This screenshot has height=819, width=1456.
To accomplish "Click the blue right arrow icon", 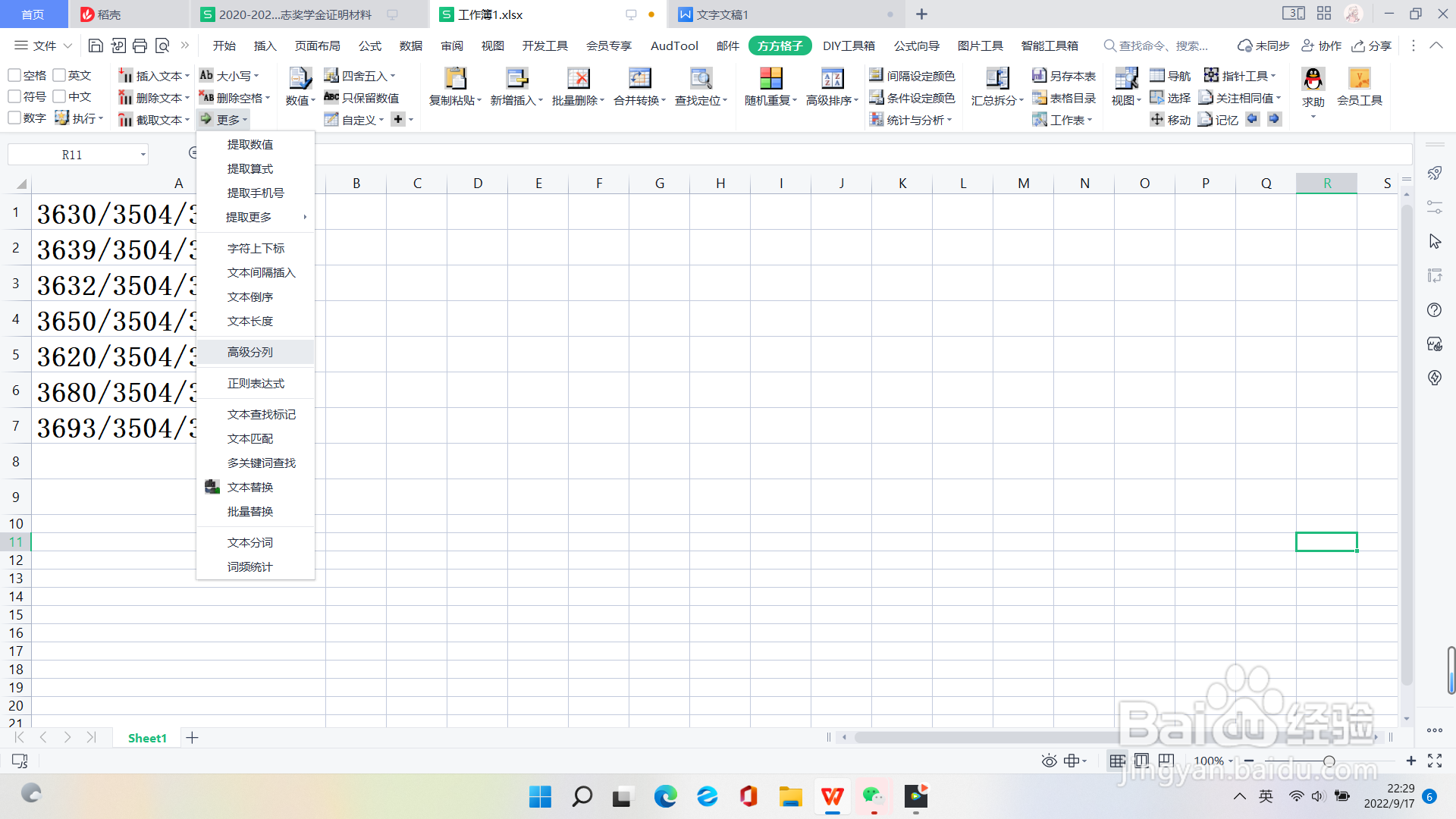I will click(x=1273, y=119).
